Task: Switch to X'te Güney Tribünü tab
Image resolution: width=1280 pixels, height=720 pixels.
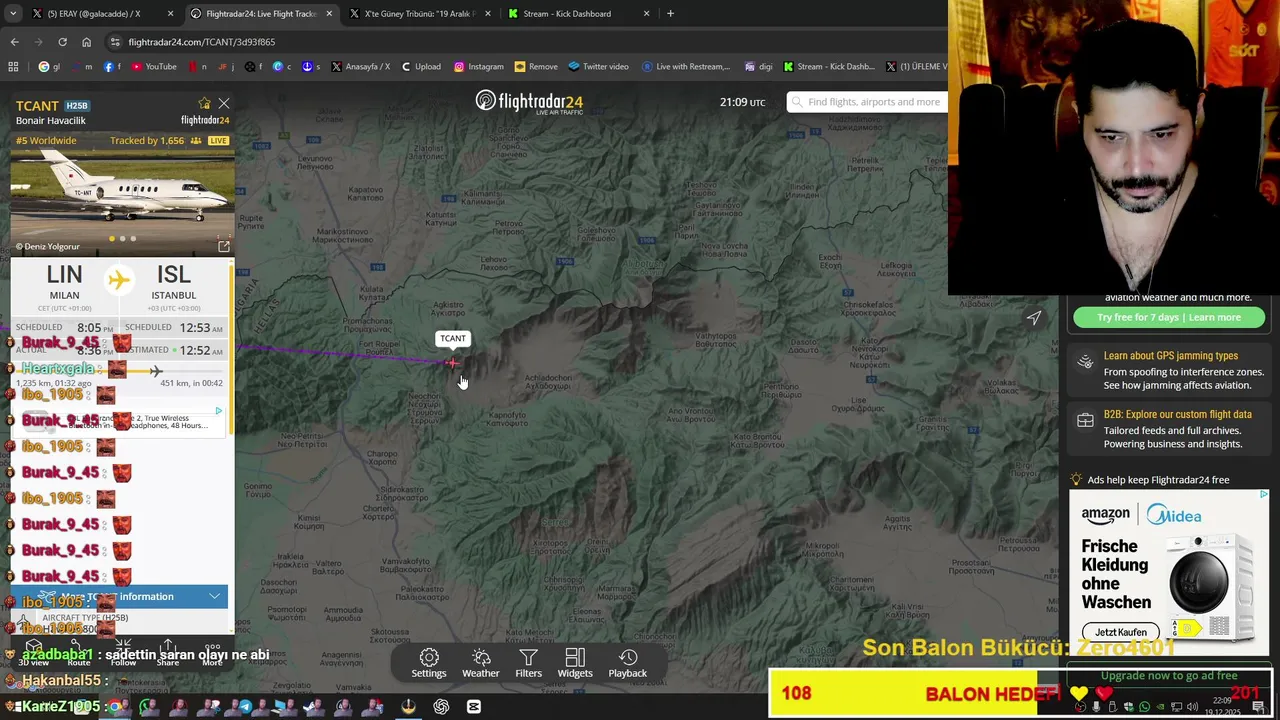Action: click(x=418, y=14)
